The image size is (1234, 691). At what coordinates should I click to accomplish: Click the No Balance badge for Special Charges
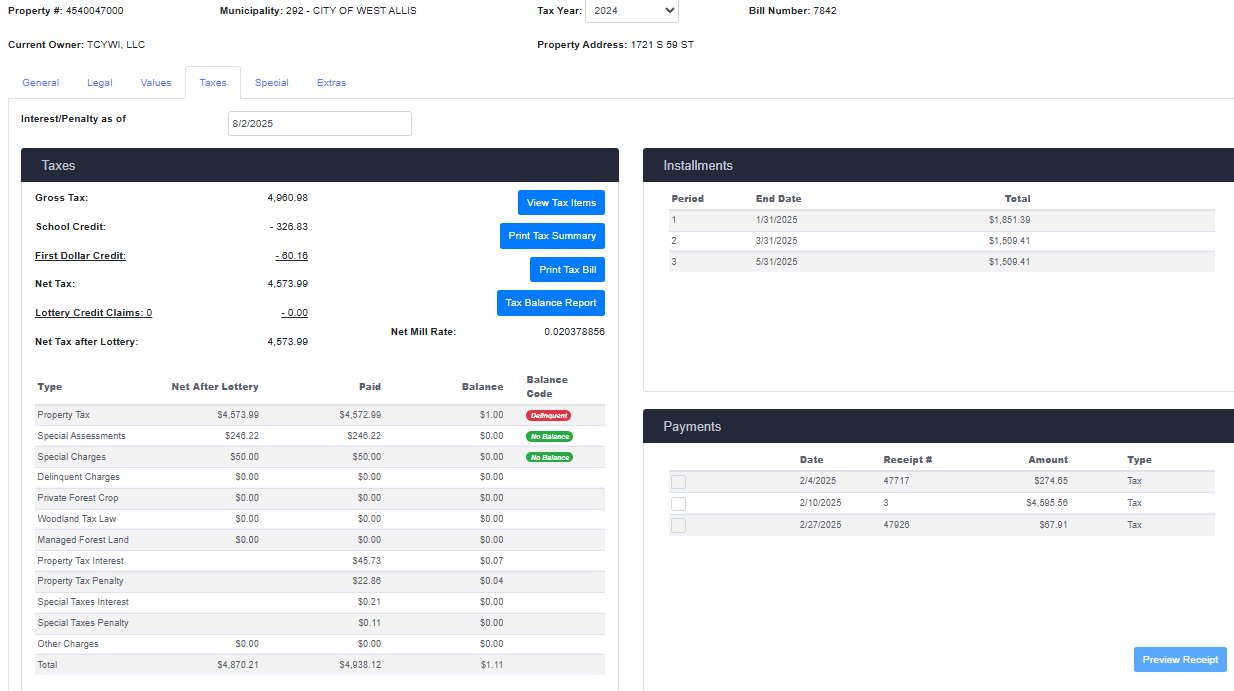click(x=549, y=458)
